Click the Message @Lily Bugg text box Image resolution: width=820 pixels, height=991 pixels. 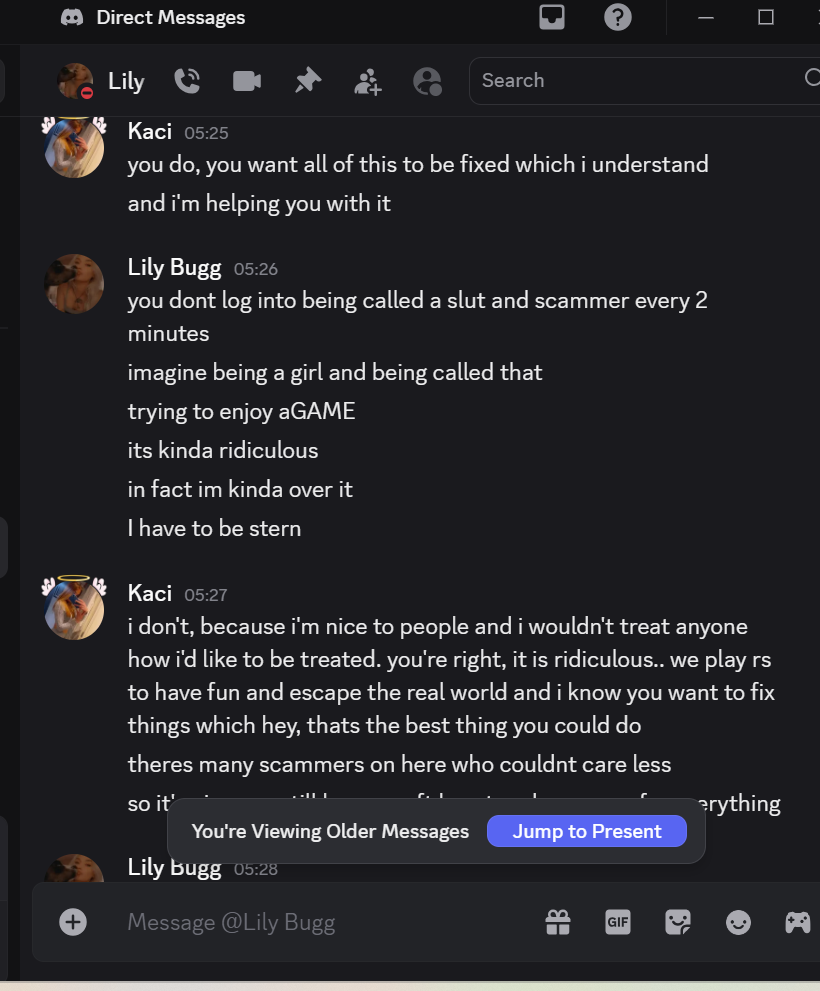tap(320, 922)
